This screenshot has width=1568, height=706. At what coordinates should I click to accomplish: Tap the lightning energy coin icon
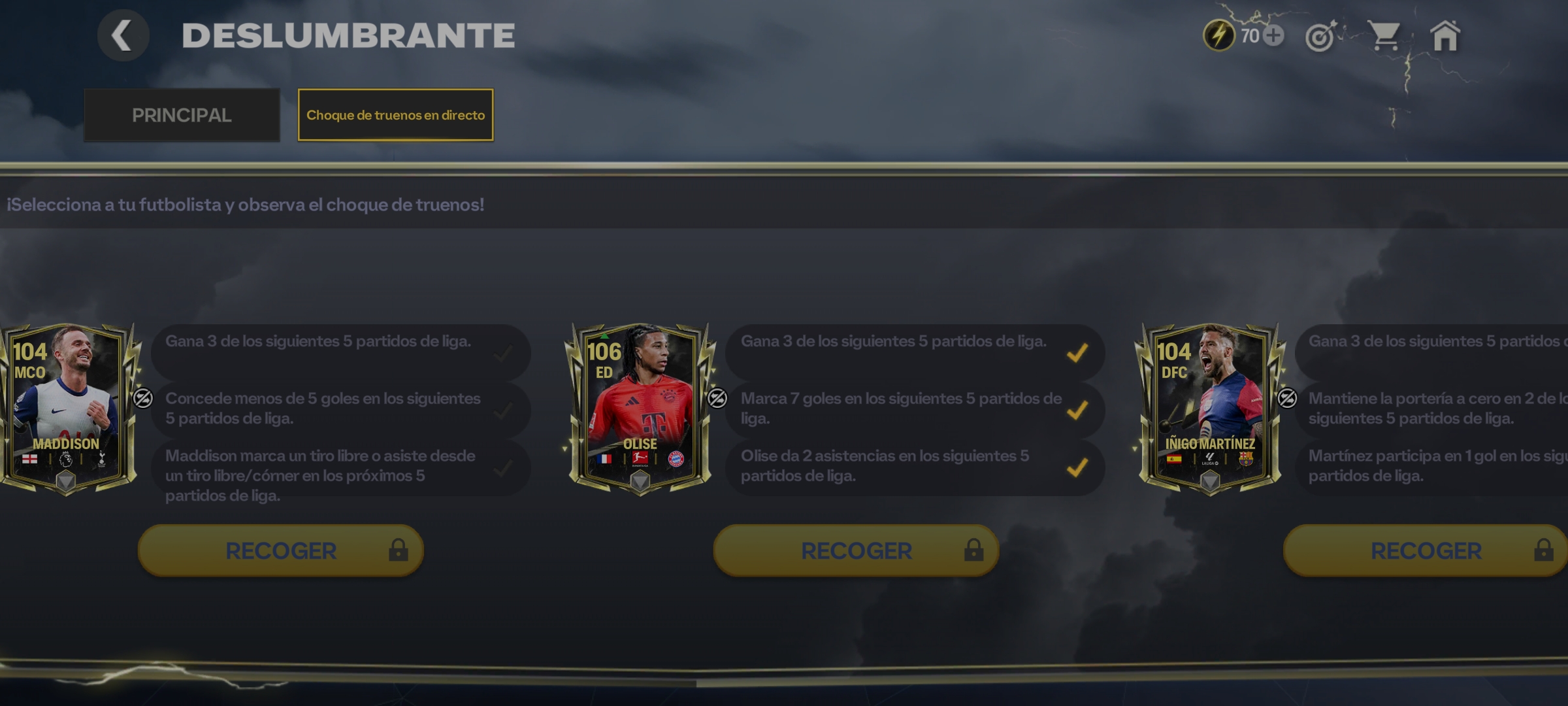click(1219, 35)
